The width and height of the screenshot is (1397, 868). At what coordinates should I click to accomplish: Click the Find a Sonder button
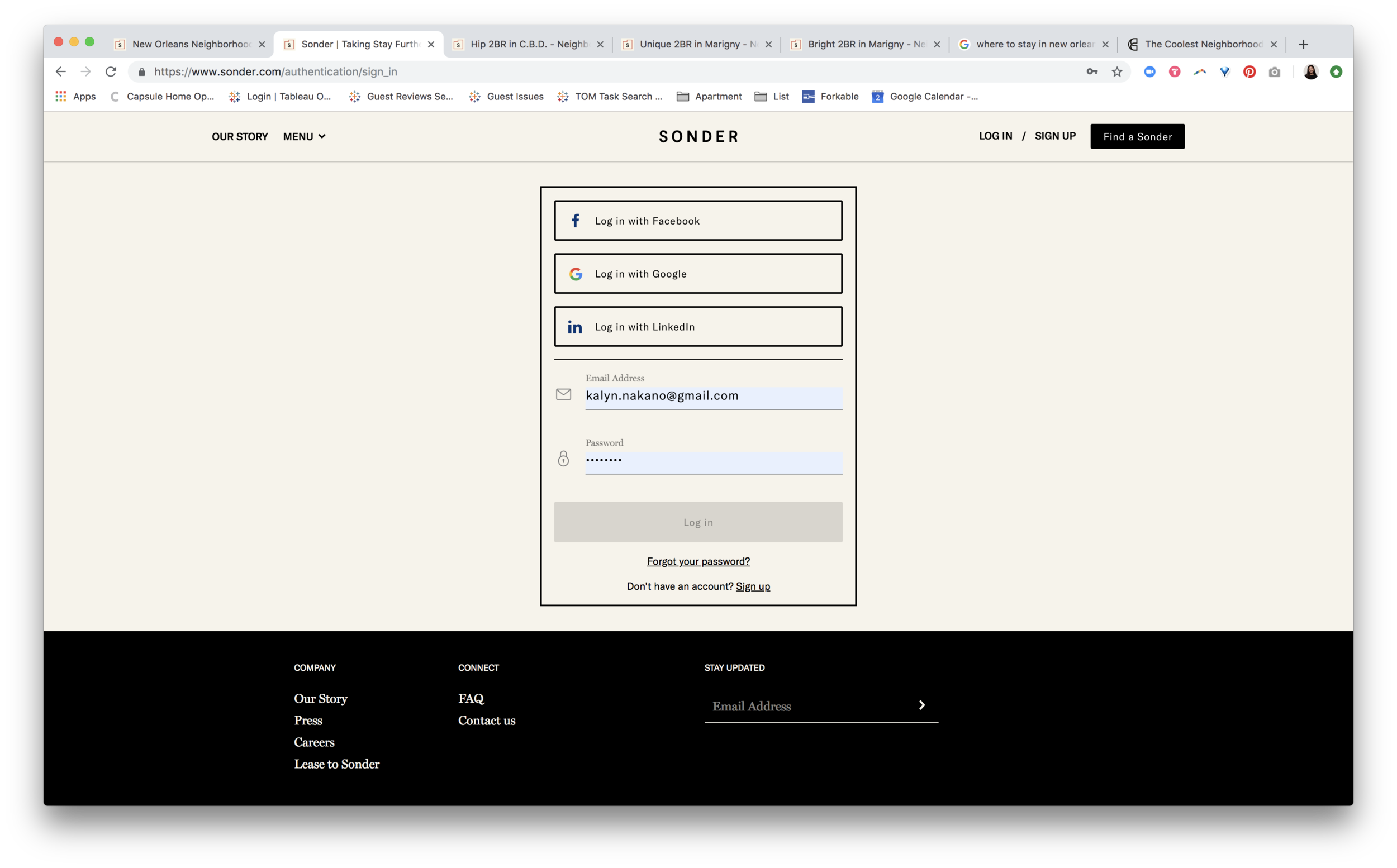tap(1138, 137)
